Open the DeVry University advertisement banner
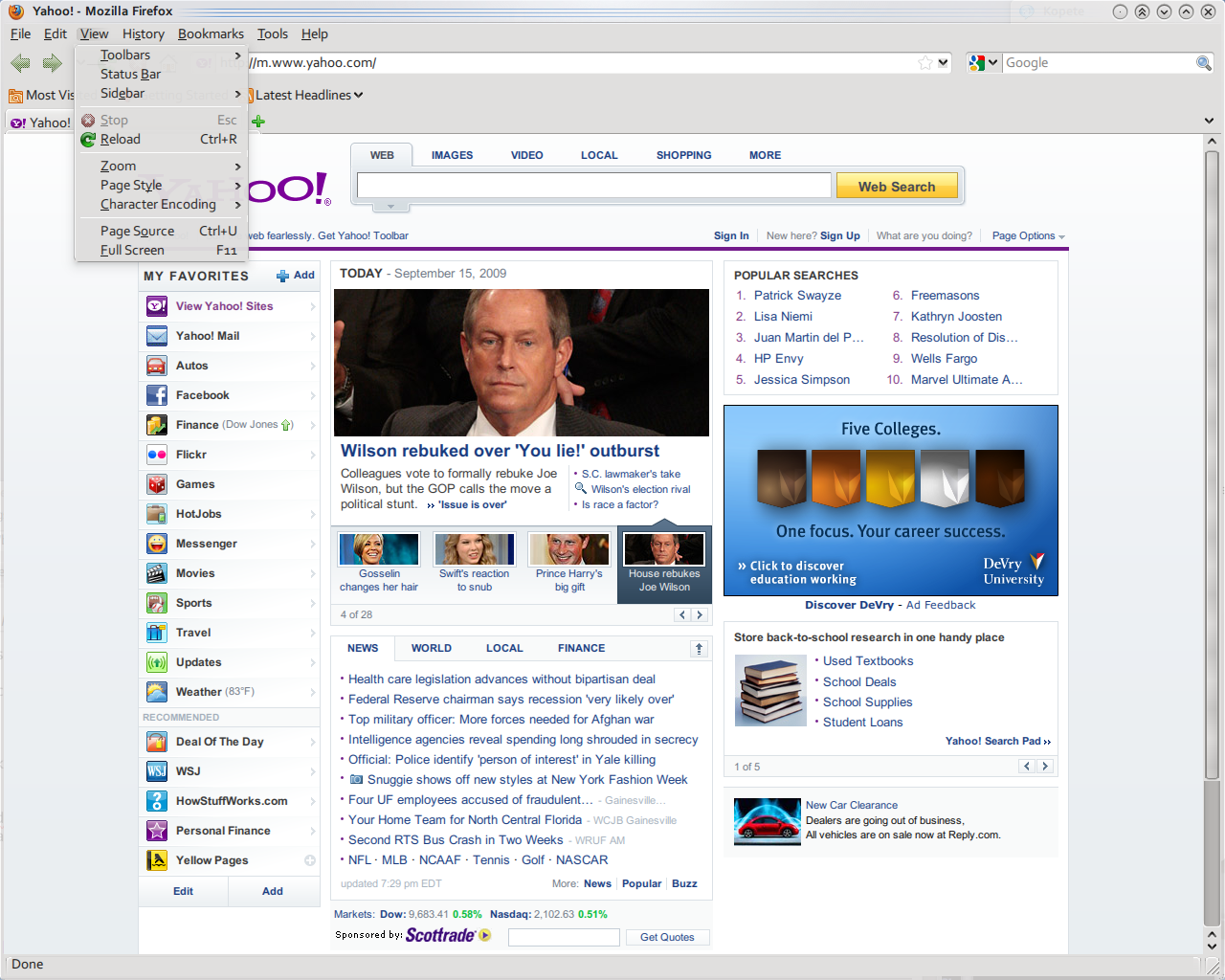Image resolution: width=1225 pixels, height=980 pixels. point(891,501)
